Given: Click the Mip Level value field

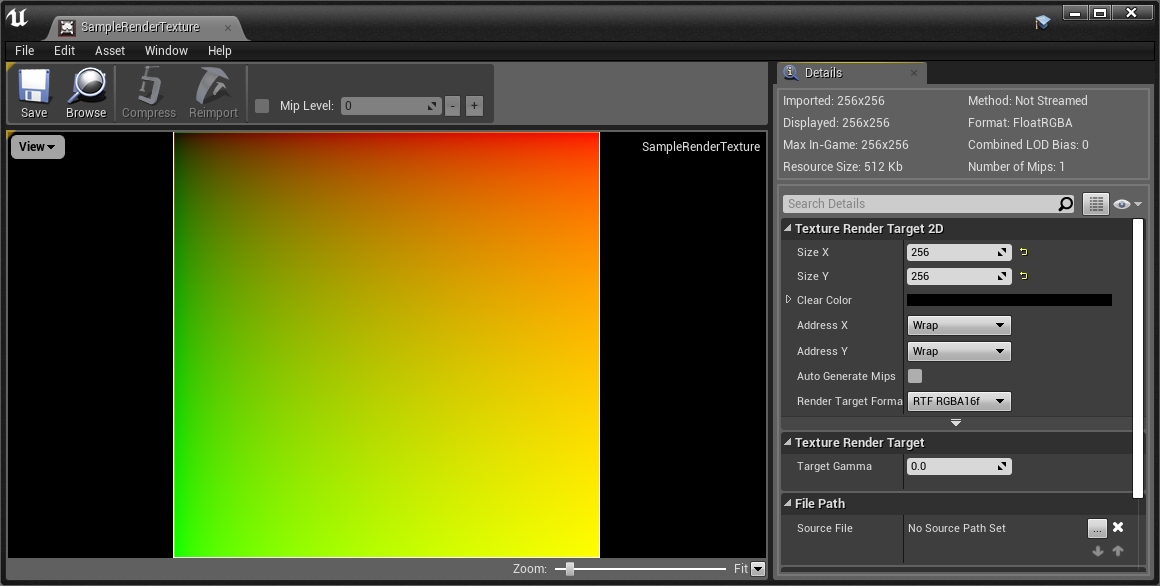Looking at the screenshot, I should tap(391, 106).
